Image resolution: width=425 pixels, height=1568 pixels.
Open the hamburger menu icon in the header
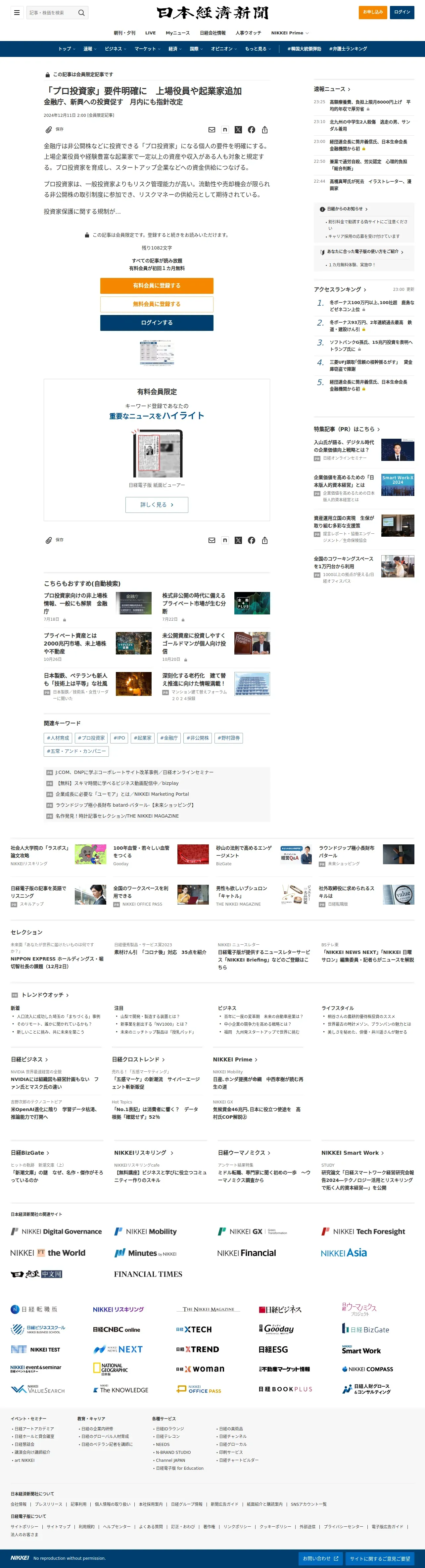pyautogui.click(x=17, y=12)
